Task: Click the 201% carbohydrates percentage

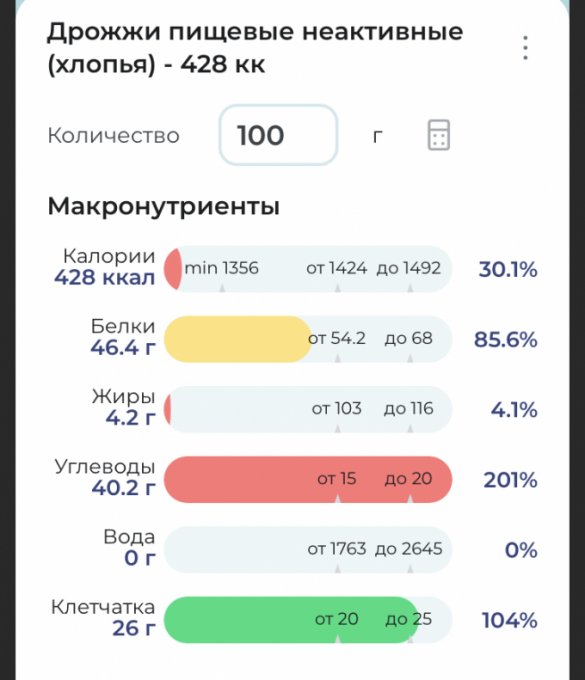Action: point(510,480)
